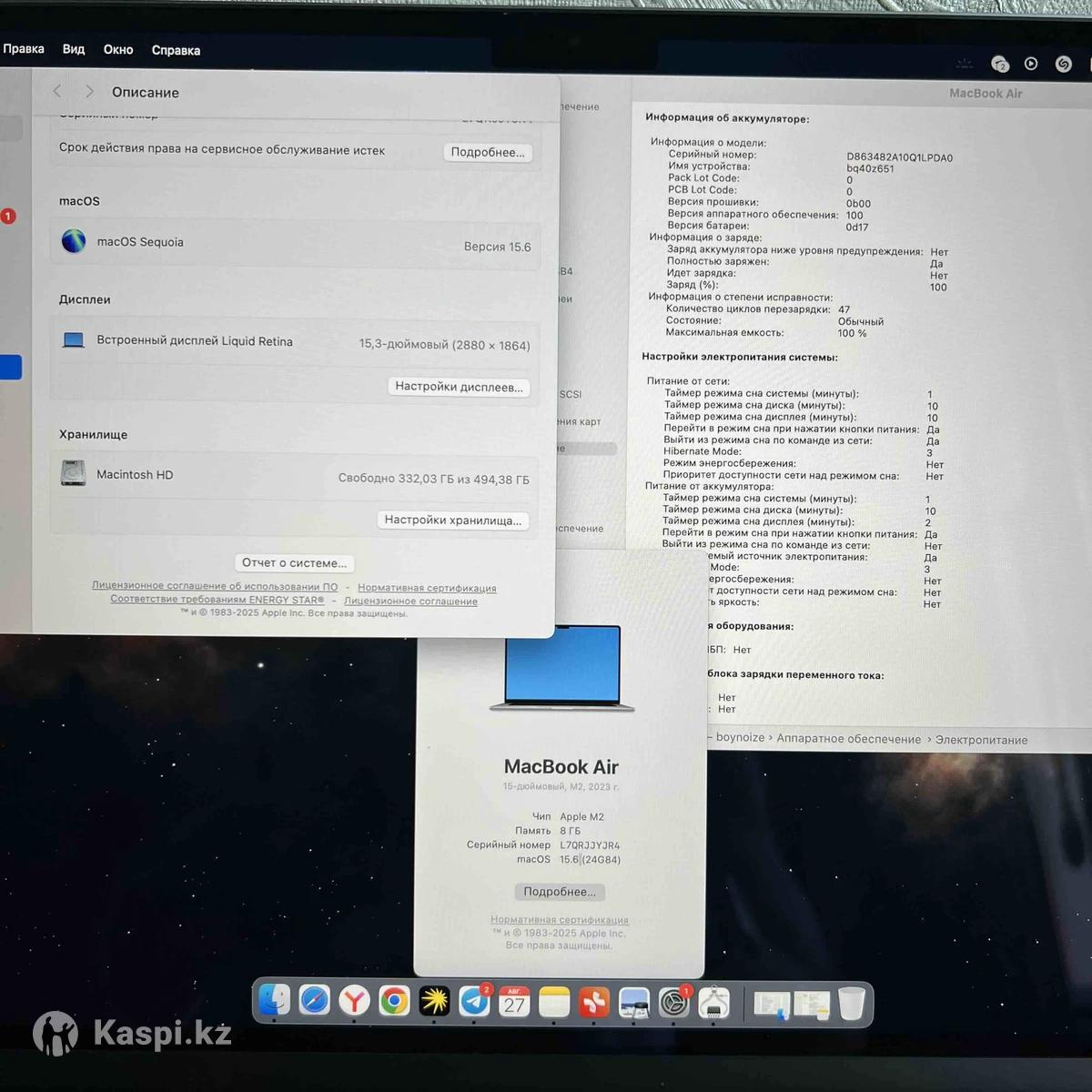Open the yellow starburst app in Dock
The height and width of the screenshot is (1092, 1092).
point(435,1002)
